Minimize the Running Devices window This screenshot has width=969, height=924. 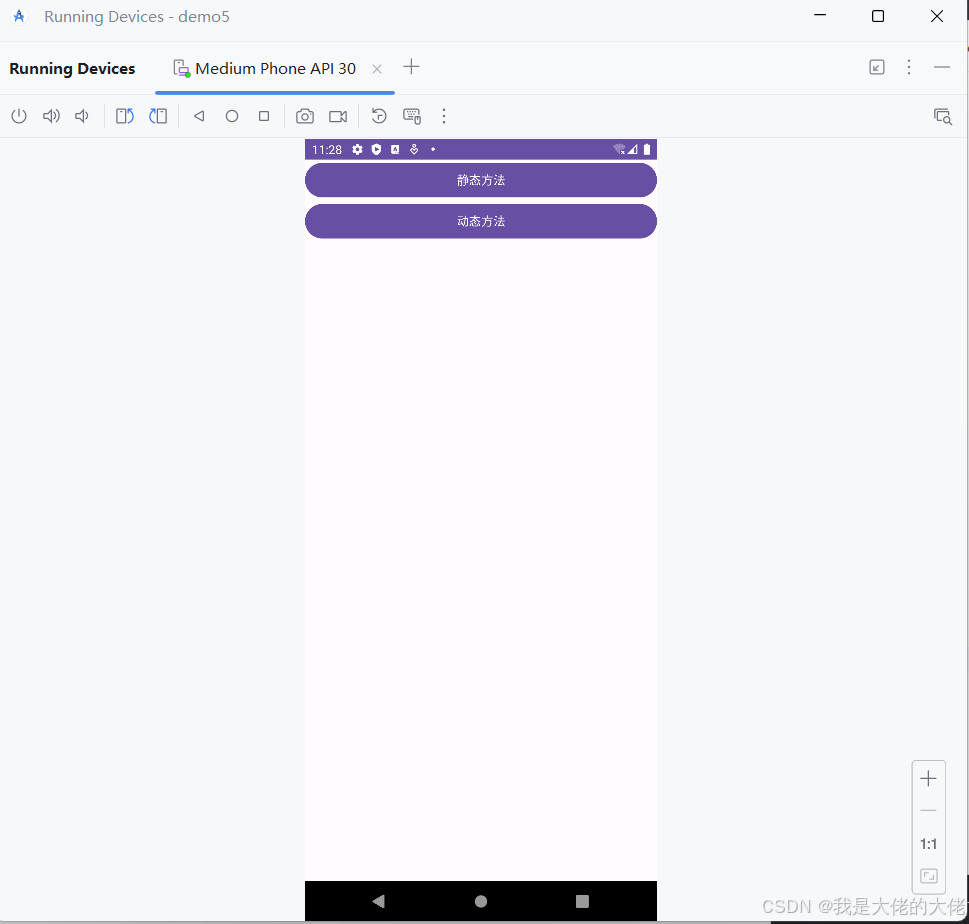pyautogui.click(x=820, y=15)
